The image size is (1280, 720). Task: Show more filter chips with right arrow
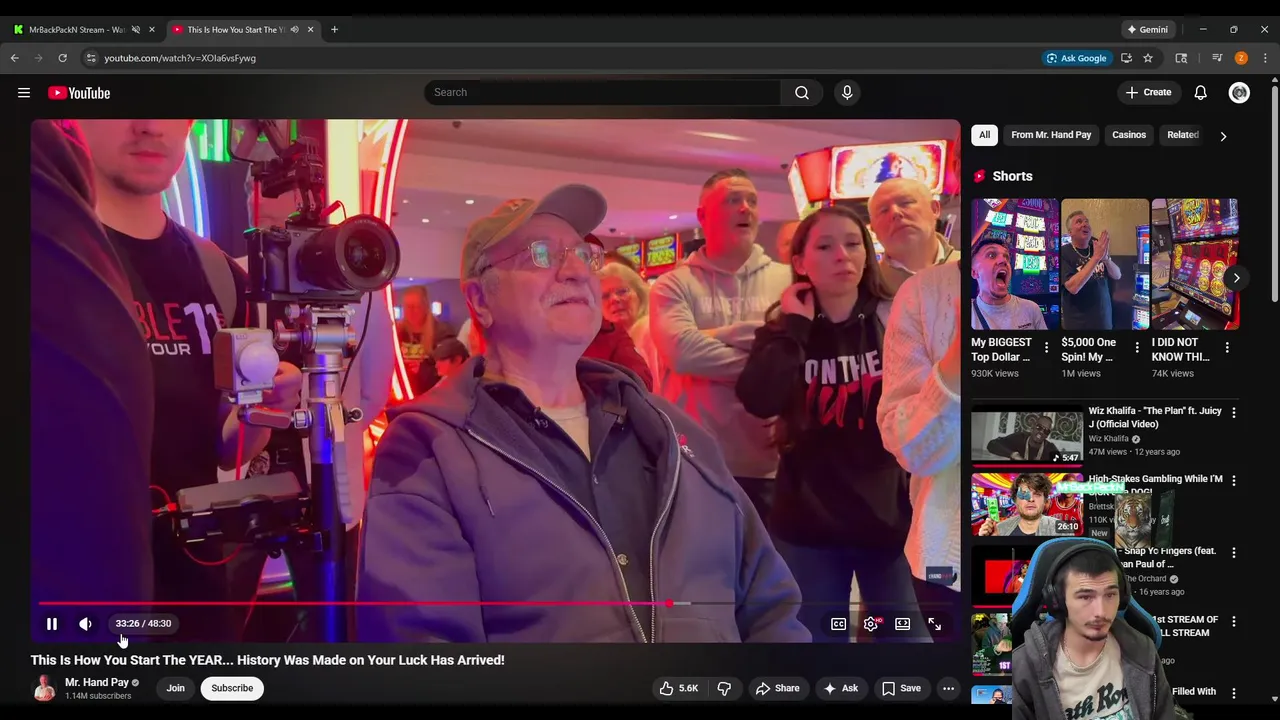pyautogui.click(x=1223, y=136)
